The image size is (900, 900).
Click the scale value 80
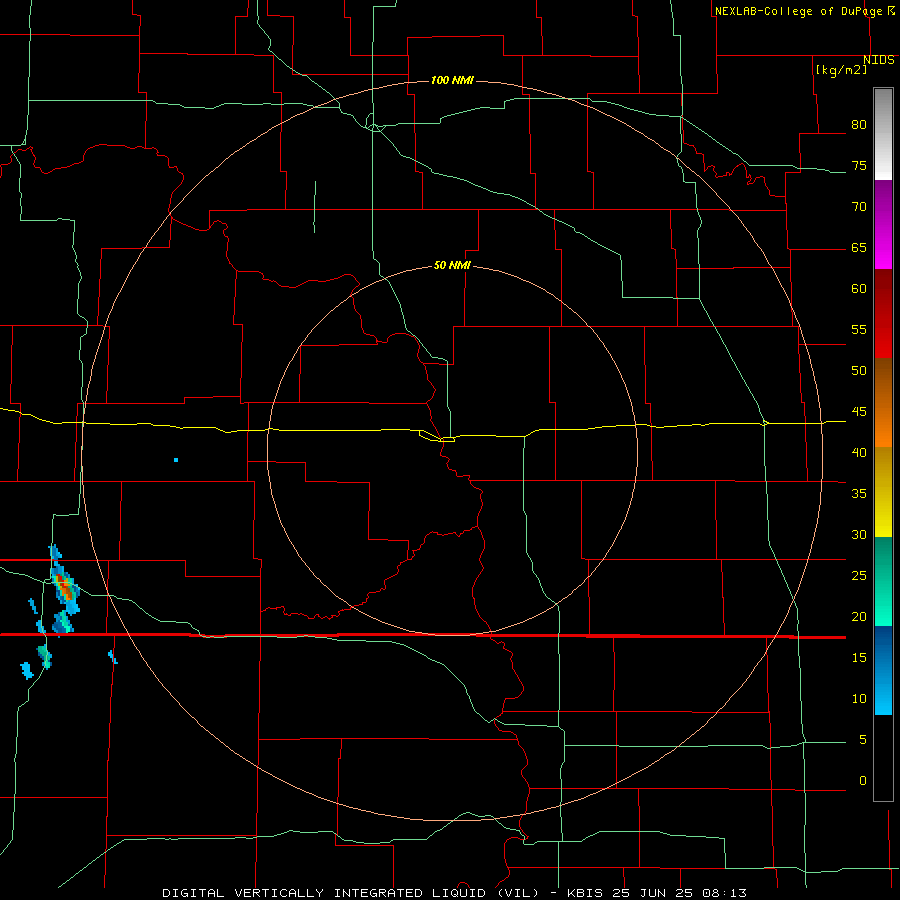coord(859,125)
